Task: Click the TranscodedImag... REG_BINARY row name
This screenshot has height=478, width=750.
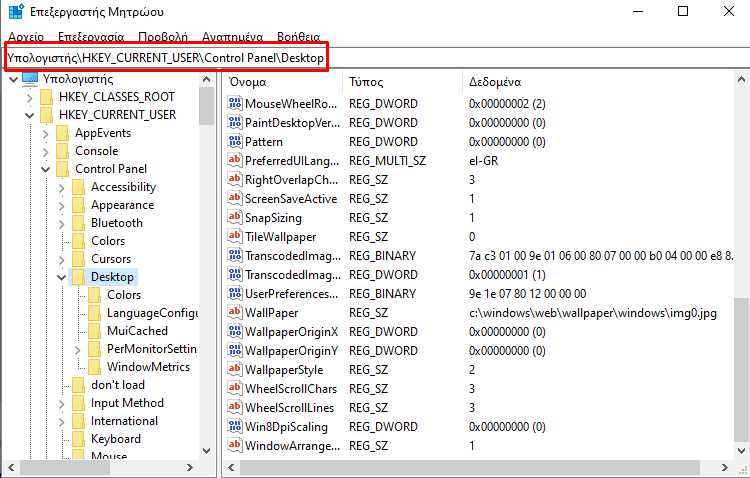Action: [293, 256]
